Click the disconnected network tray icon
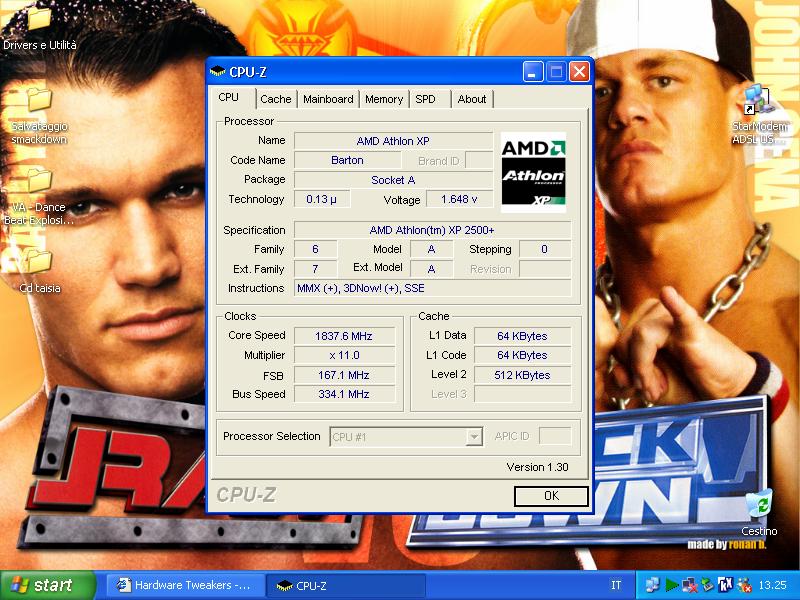This screenshot has height=600, width=800. coord(689,585)
